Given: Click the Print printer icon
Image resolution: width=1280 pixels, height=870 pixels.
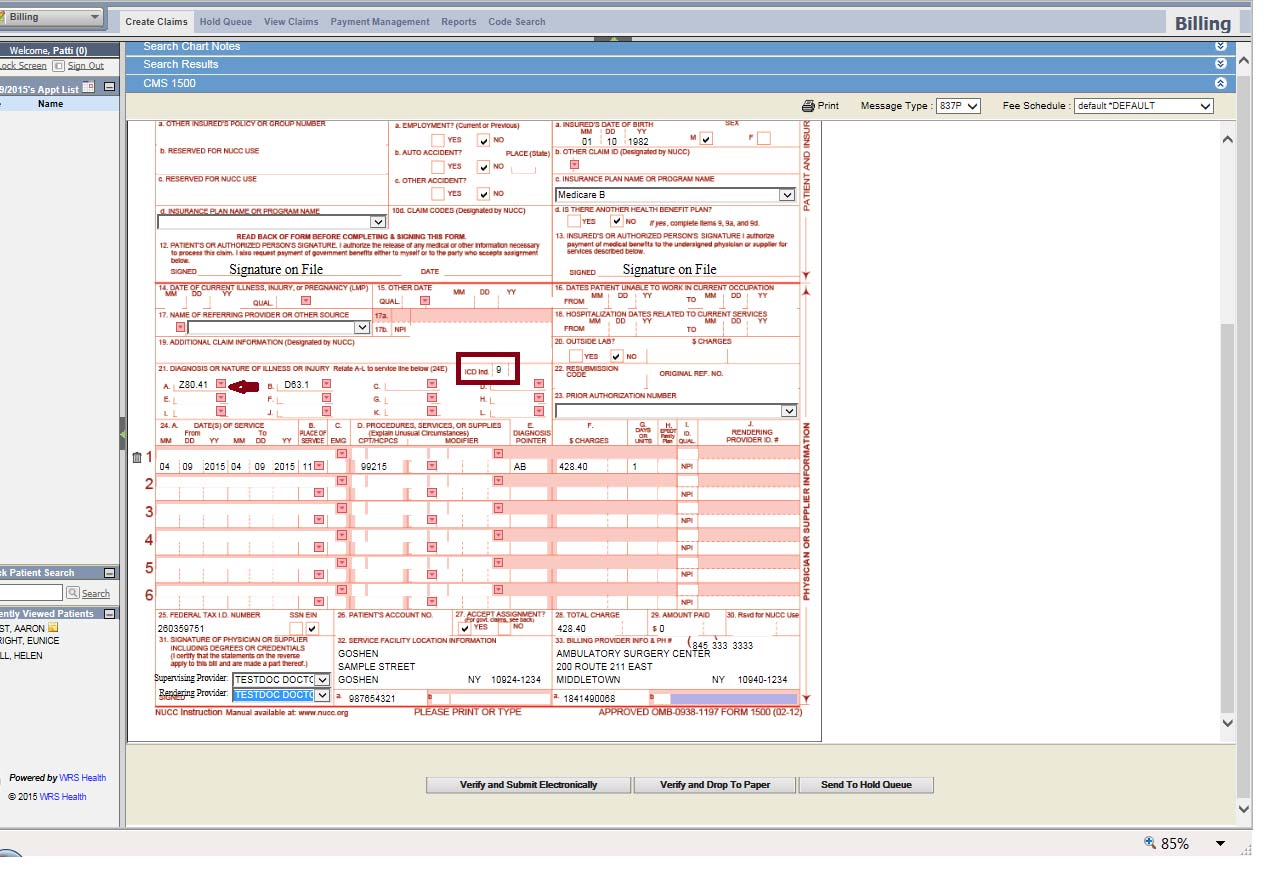Looking at the screenshot, I should [x=808, y=106].
